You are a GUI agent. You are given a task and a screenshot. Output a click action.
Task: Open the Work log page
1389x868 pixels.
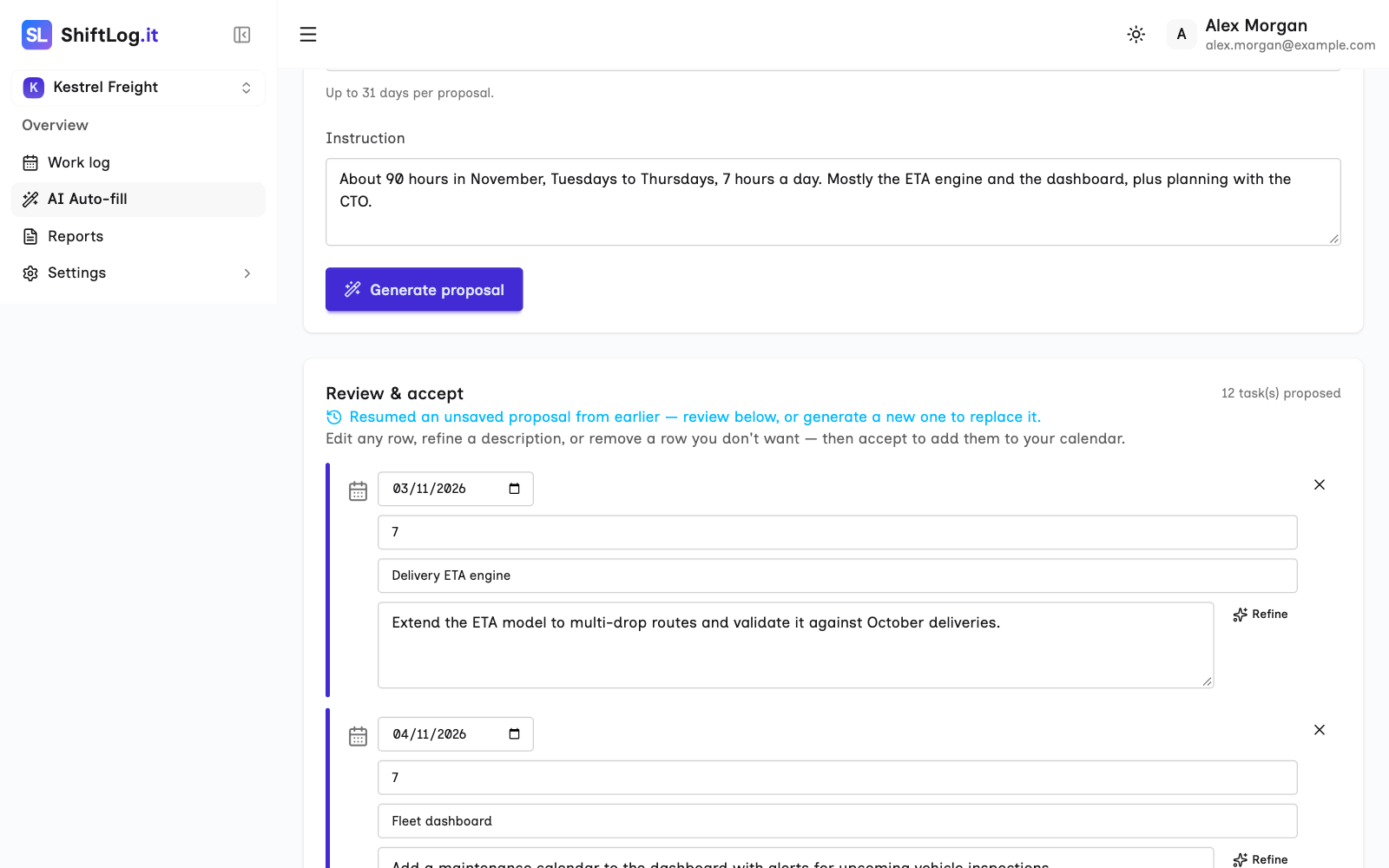[x=139, y=162]
